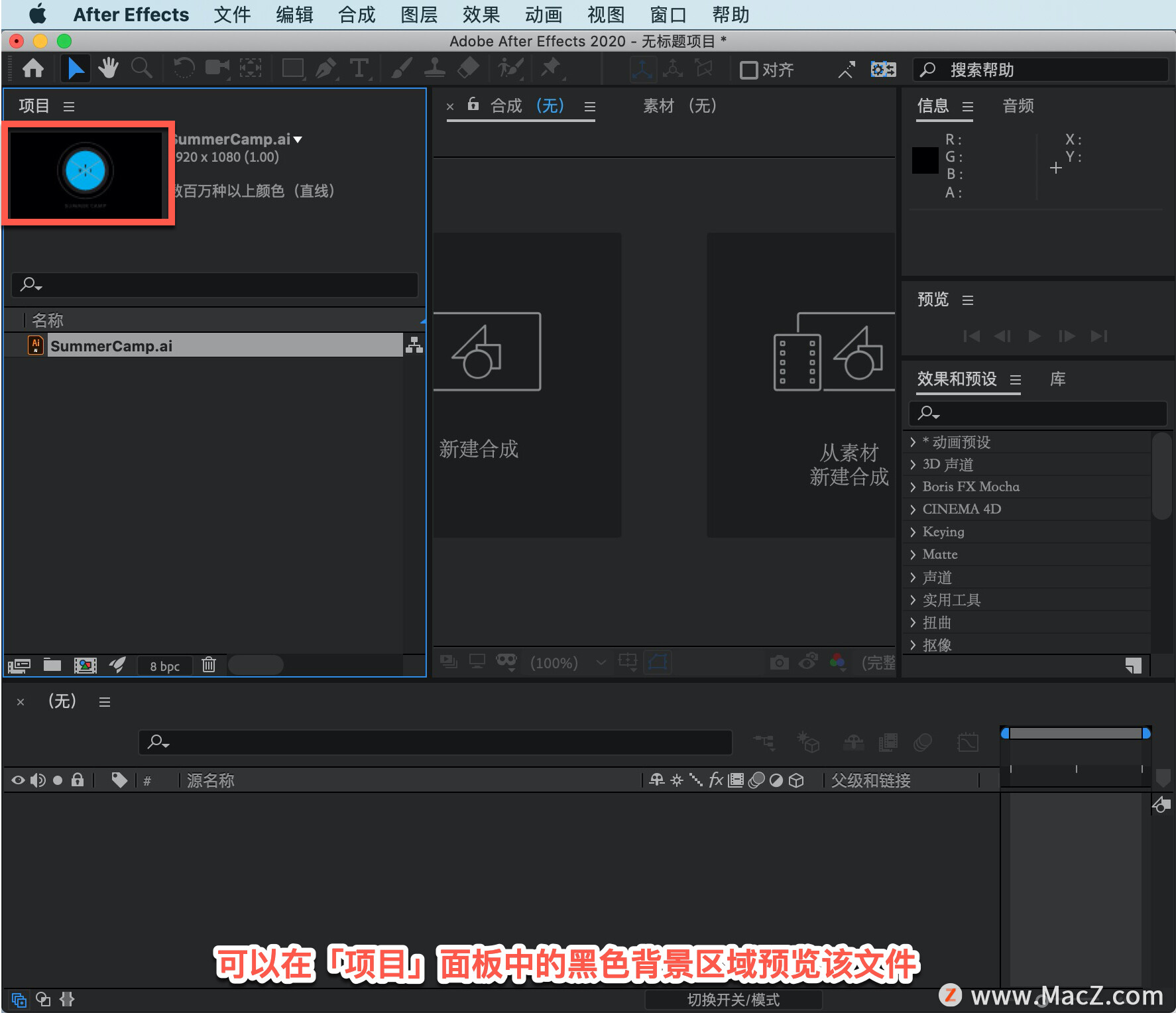Viewport: 1176px width, 1013px height.
Task: Switch to the 音频 tab
Action: [1018, 105]
